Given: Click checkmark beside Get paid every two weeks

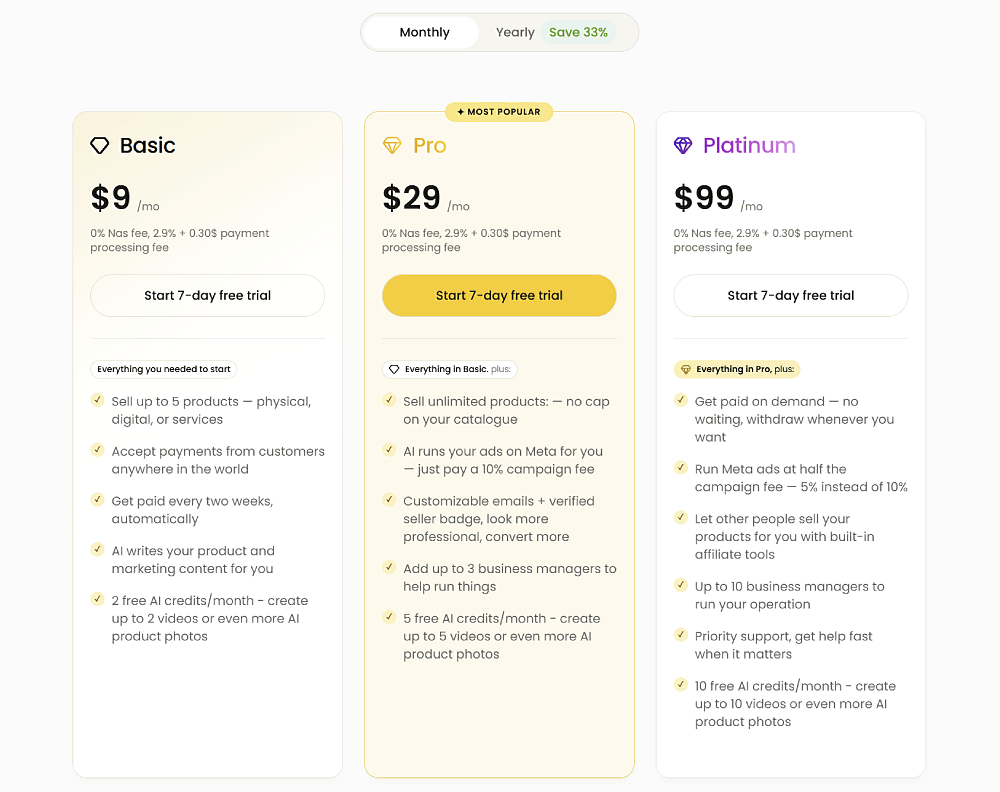Looking at the screenshot, I should click(x=97, y=499).
